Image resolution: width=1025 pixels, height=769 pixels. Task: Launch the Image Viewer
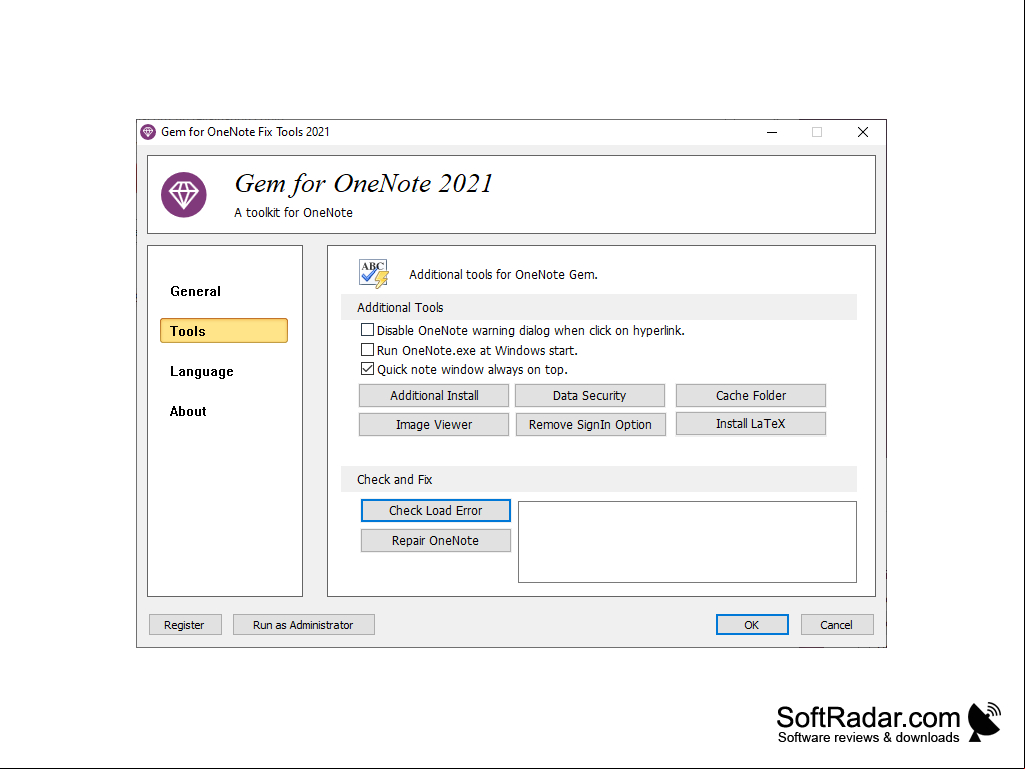click(x=434, y=424)
